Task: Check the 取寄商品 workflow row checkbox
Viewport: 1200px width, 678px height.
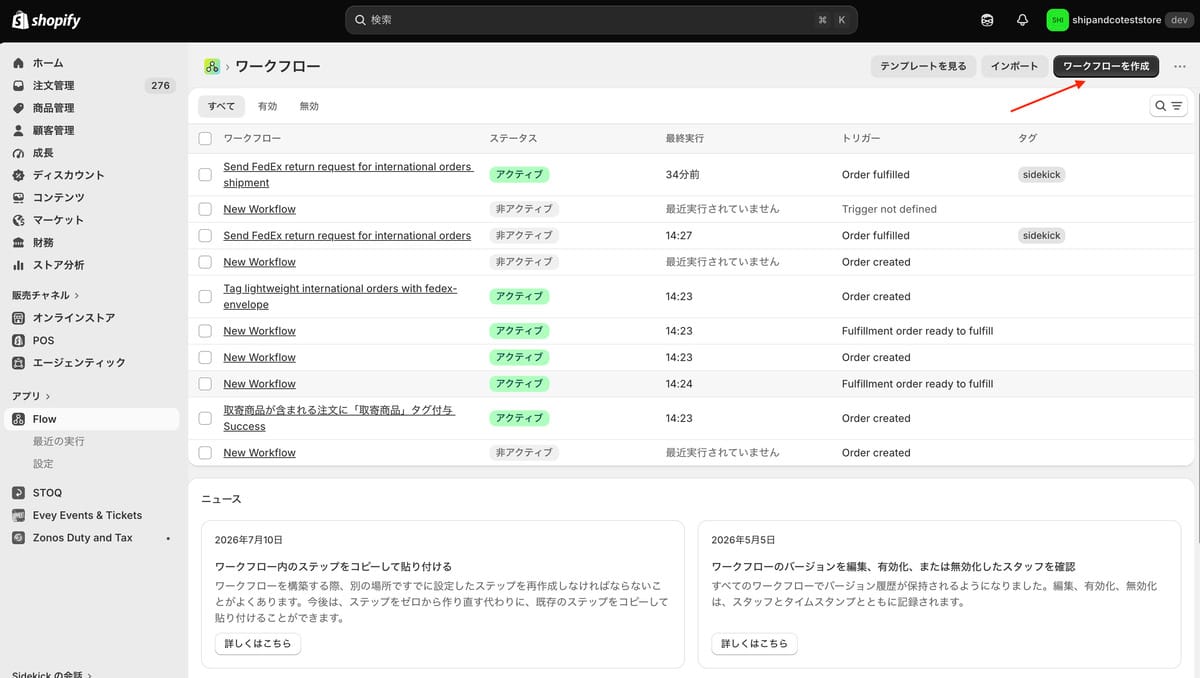Action: coord(205,418)
